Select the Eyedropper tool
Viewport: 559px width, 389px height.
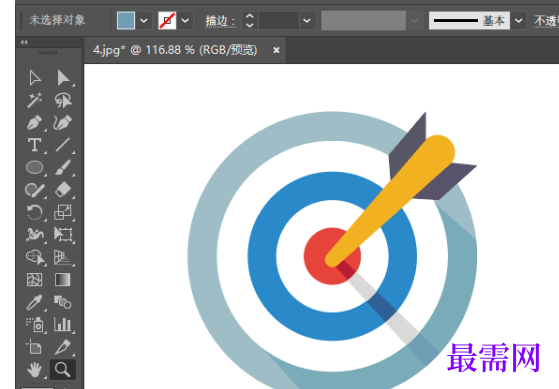[x=35, y=302]
